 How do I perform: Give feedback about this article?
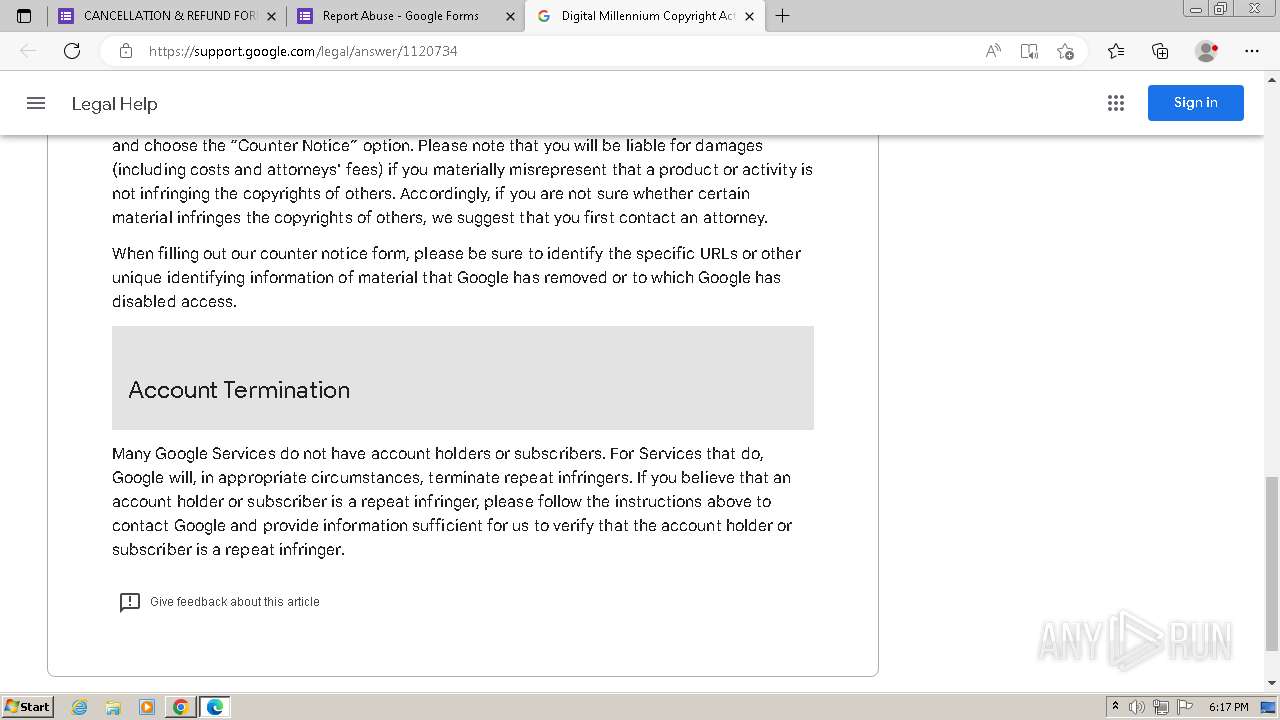(x=235, y=602)
